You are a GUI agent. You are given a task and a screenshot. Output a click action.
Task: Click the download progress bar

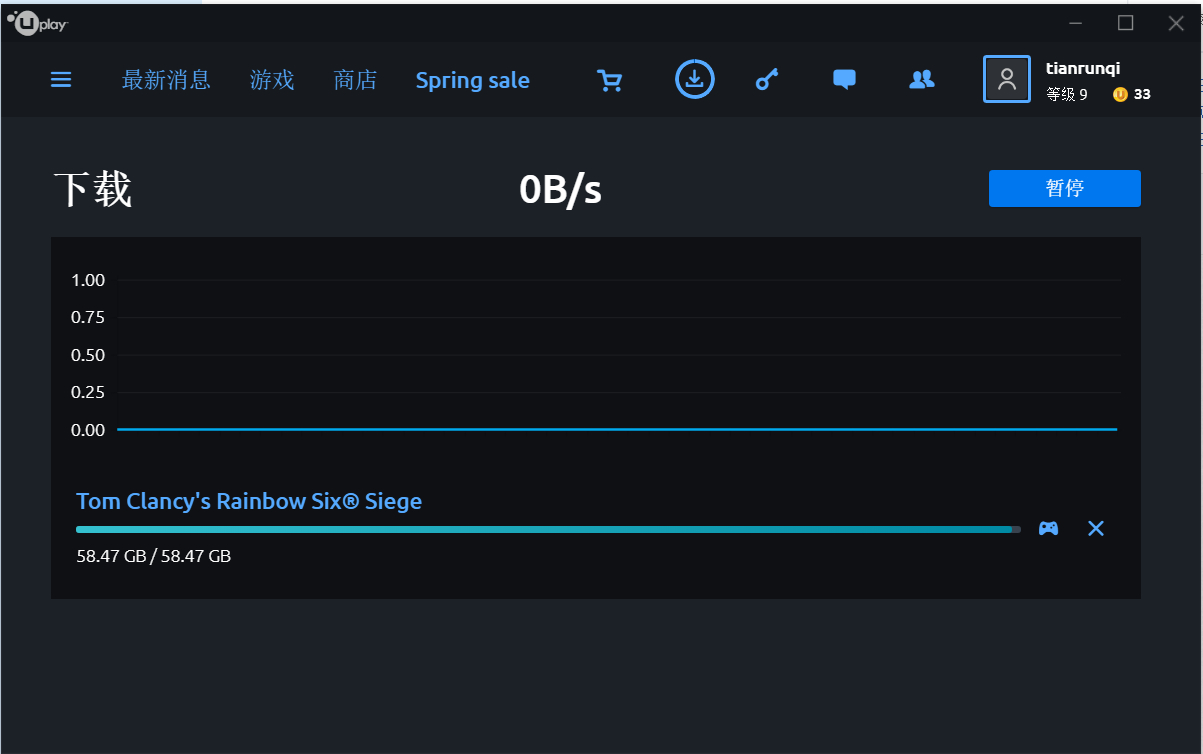[x=547, y=529]
